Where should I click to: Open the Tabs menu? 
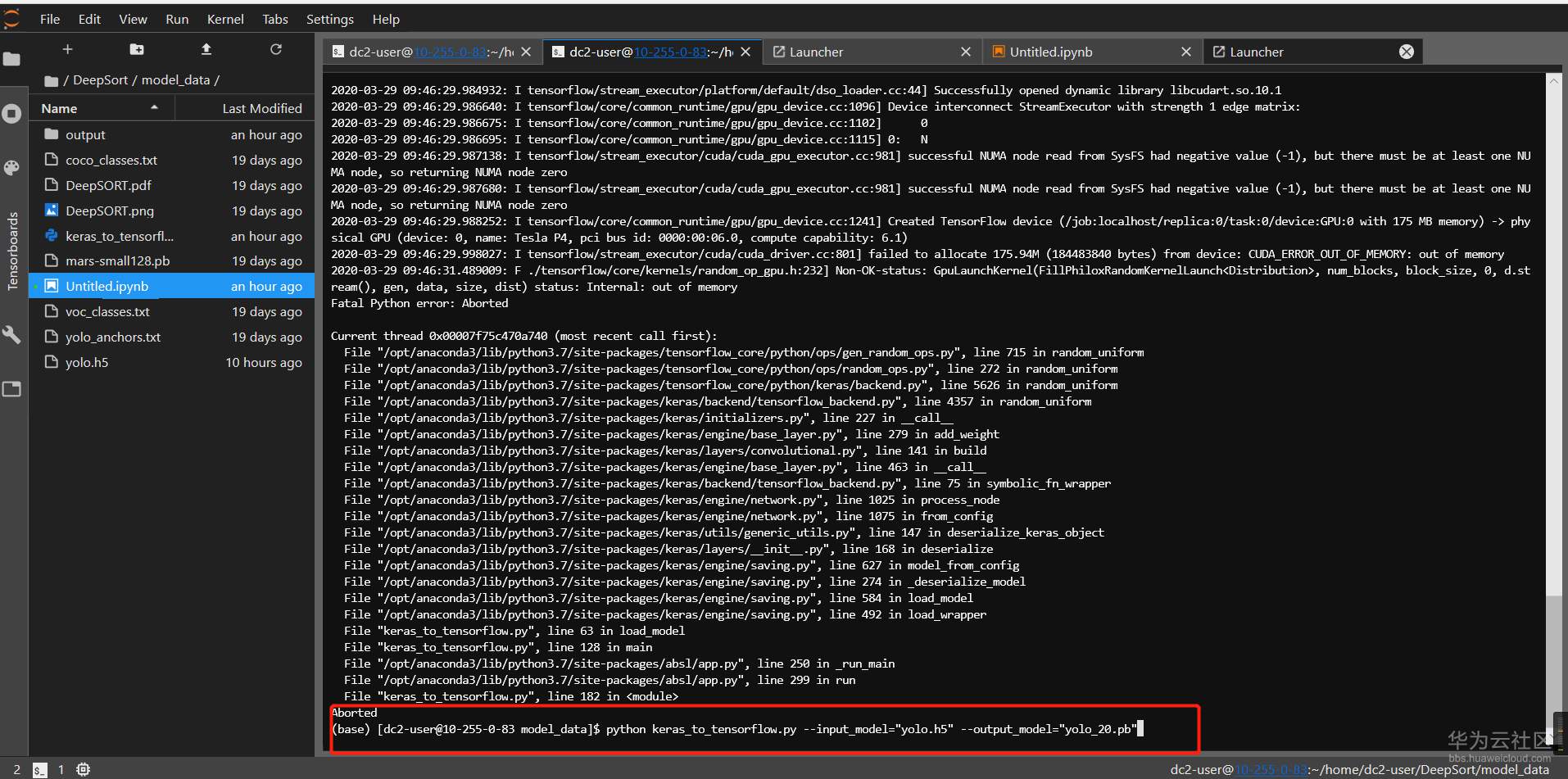pyautogui.click(x=275, y=19)
